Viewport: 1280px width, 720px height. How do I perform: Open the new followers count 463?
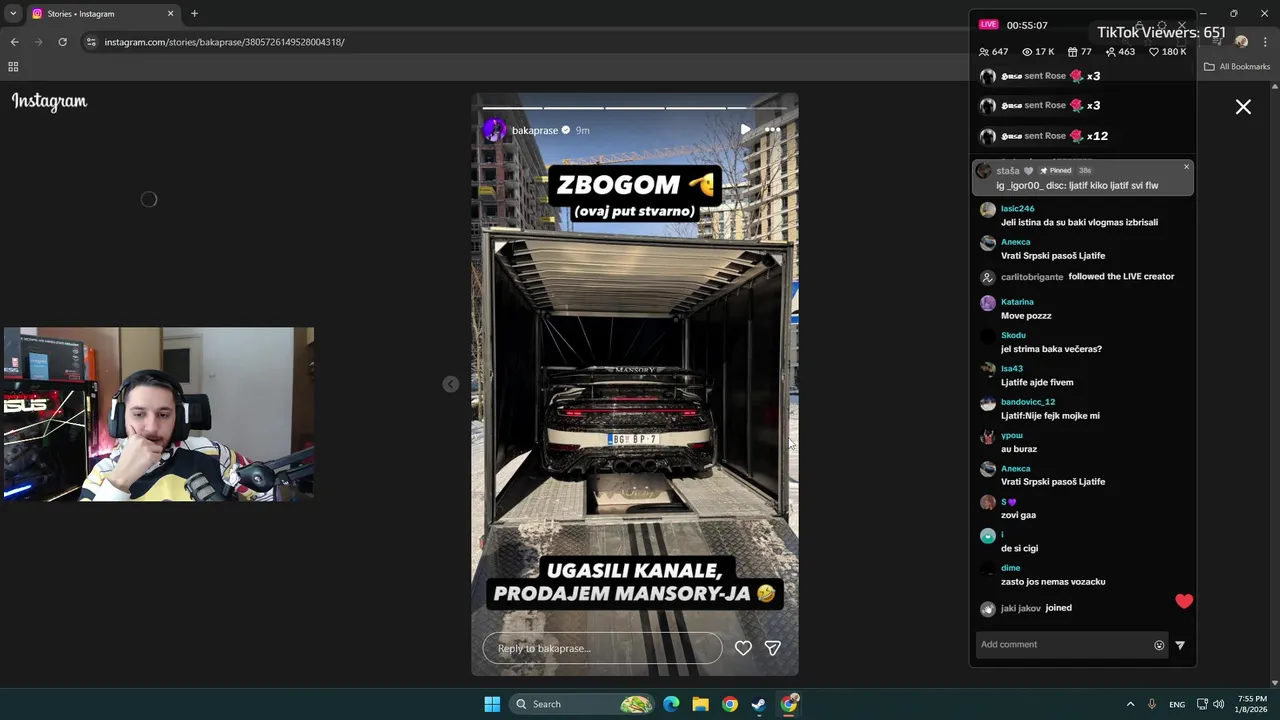(x=1119, y=52)
